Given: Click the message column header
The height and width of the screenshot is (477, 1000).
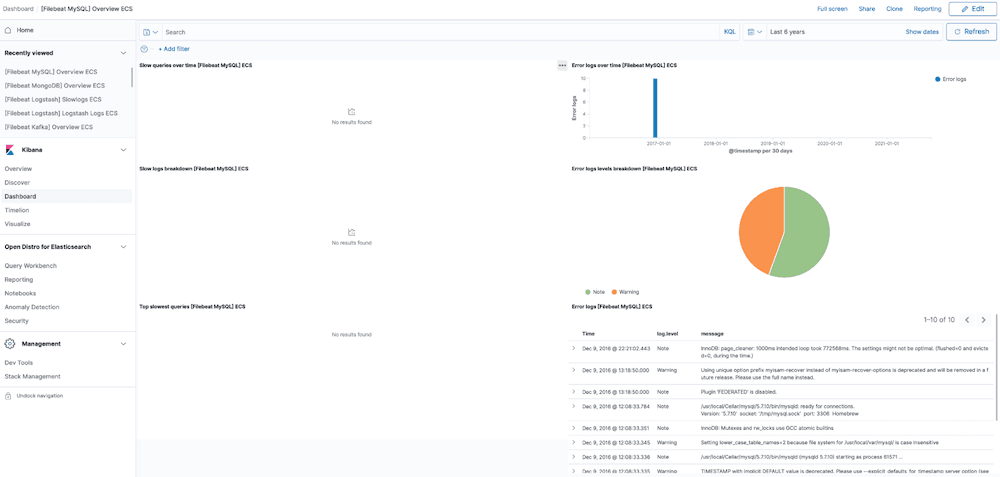Looking at the screenshot, I should [x=712, y=334].
